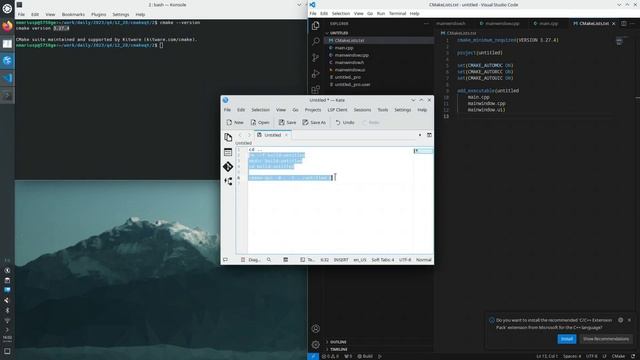Click the INSERT mode toggle in Kate status bar
The image size is (640, 360).
coord(341,260)
